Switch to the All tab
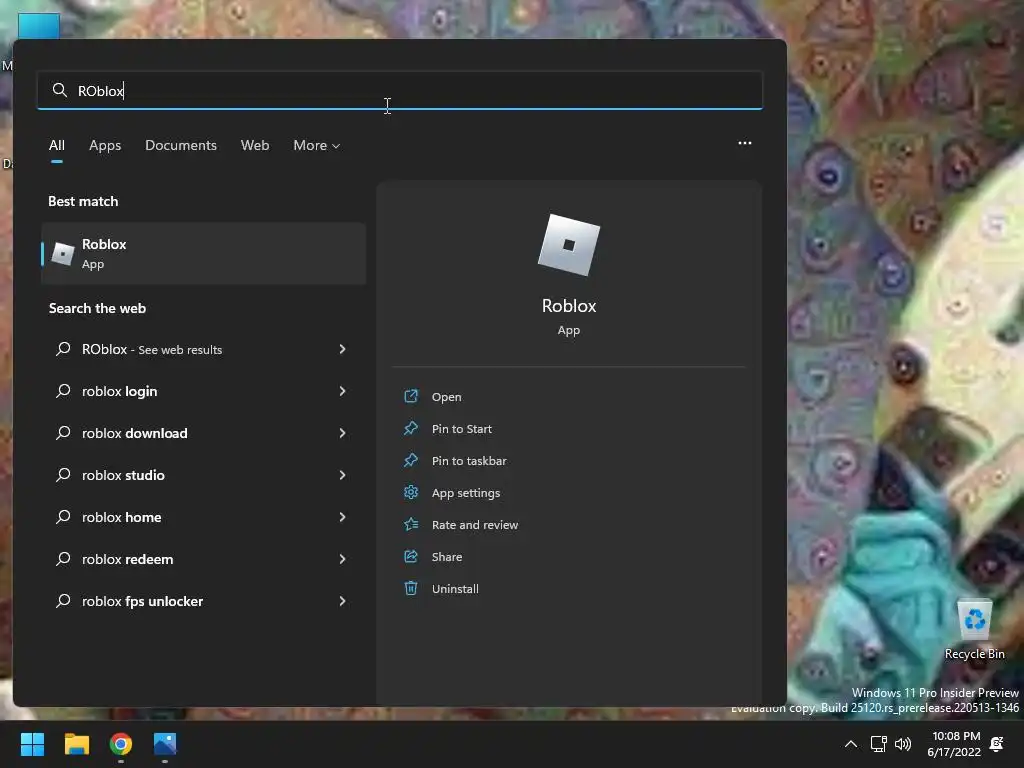This screenshot has width=1024, height=768. 57,146
